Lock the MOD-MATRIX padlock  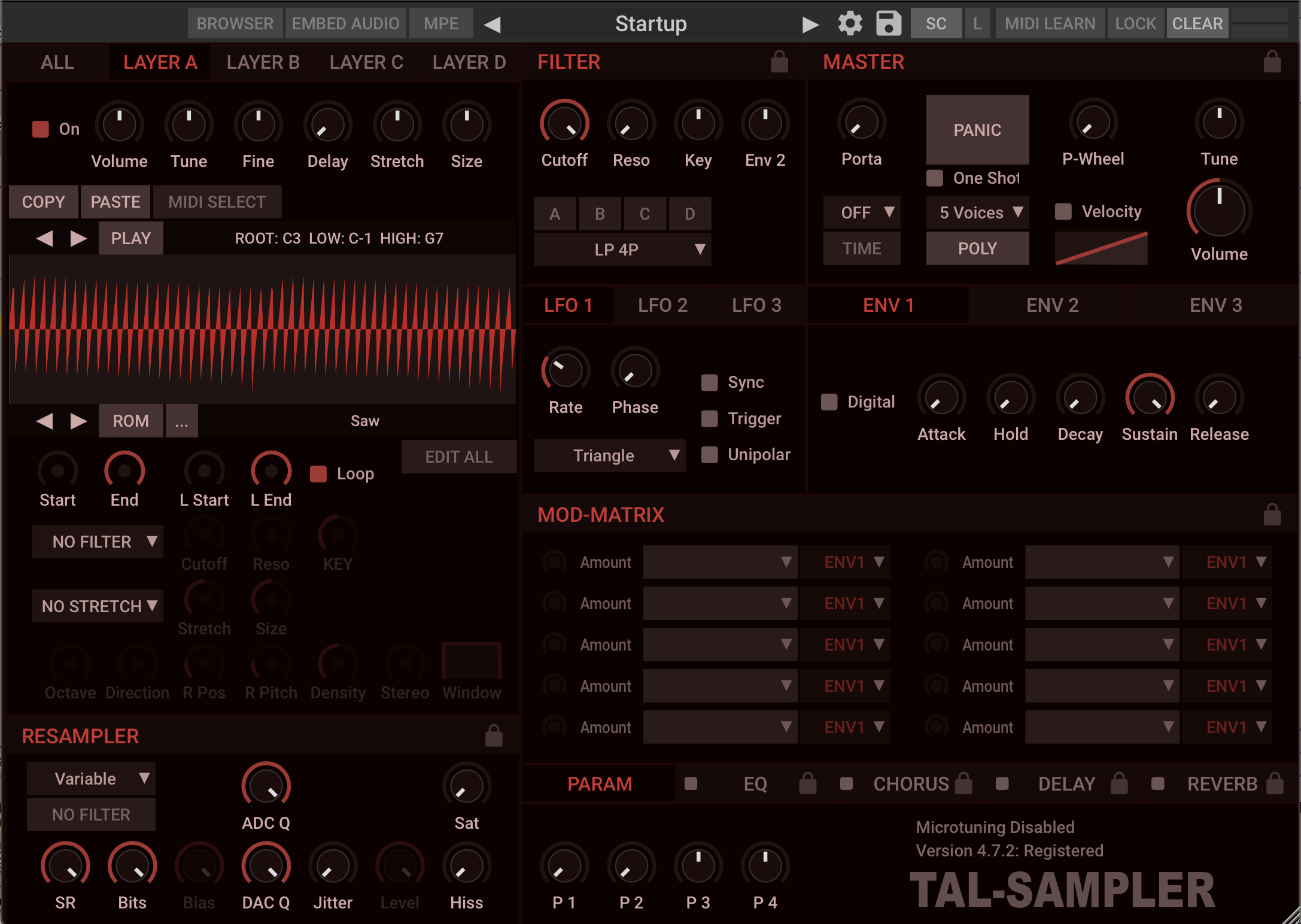1272,515
